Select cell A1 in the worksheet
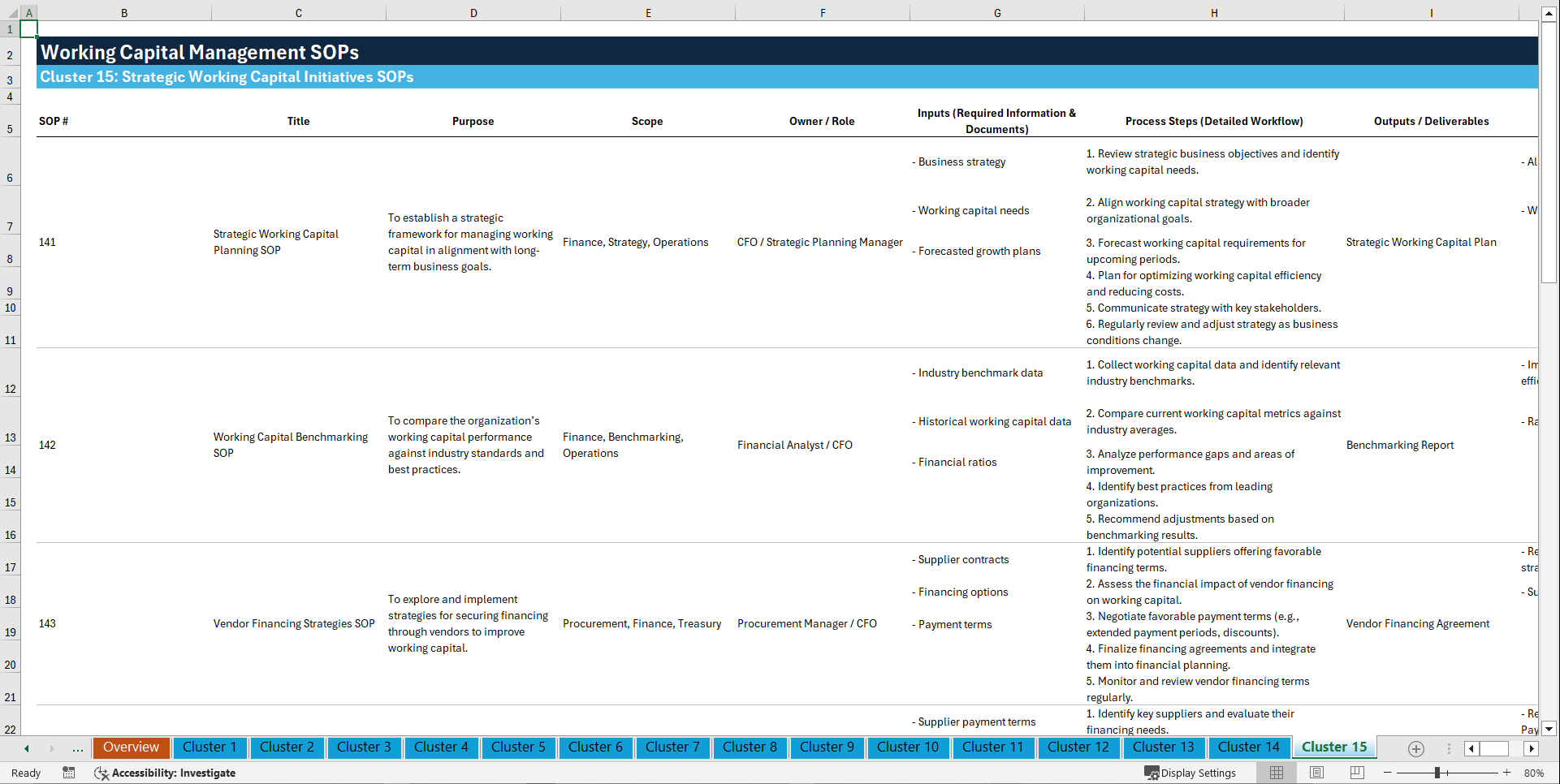Image resolution: width=1560 pixels, height=784 pixels. pos(29,28)
